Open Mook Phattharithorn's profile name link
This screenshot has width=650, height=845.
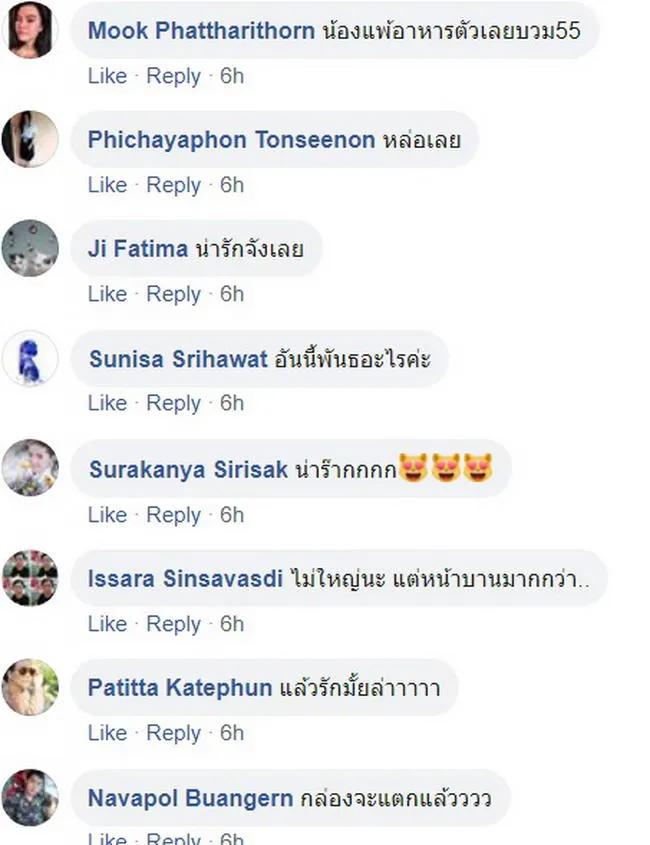pyautogui.click(x=201, y=30)
